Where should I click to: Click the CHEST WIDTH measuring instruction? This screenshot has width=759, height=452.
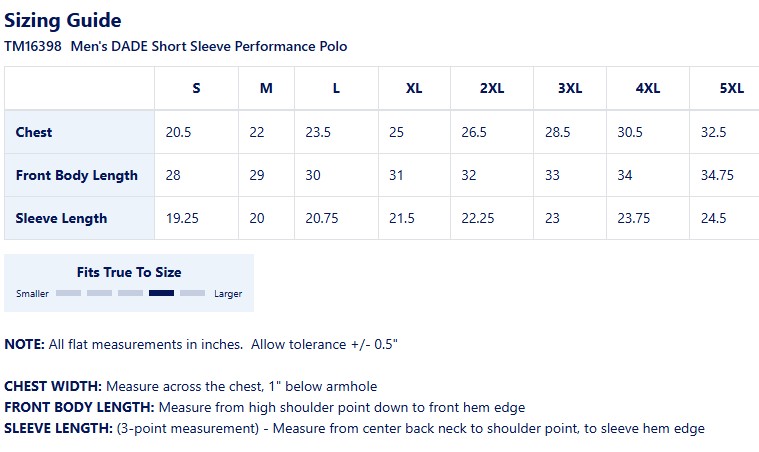click(190, 386)
